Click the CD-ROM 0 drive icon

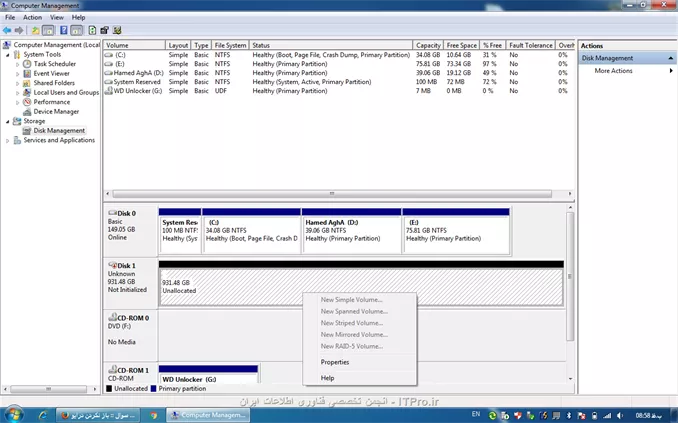112,317
